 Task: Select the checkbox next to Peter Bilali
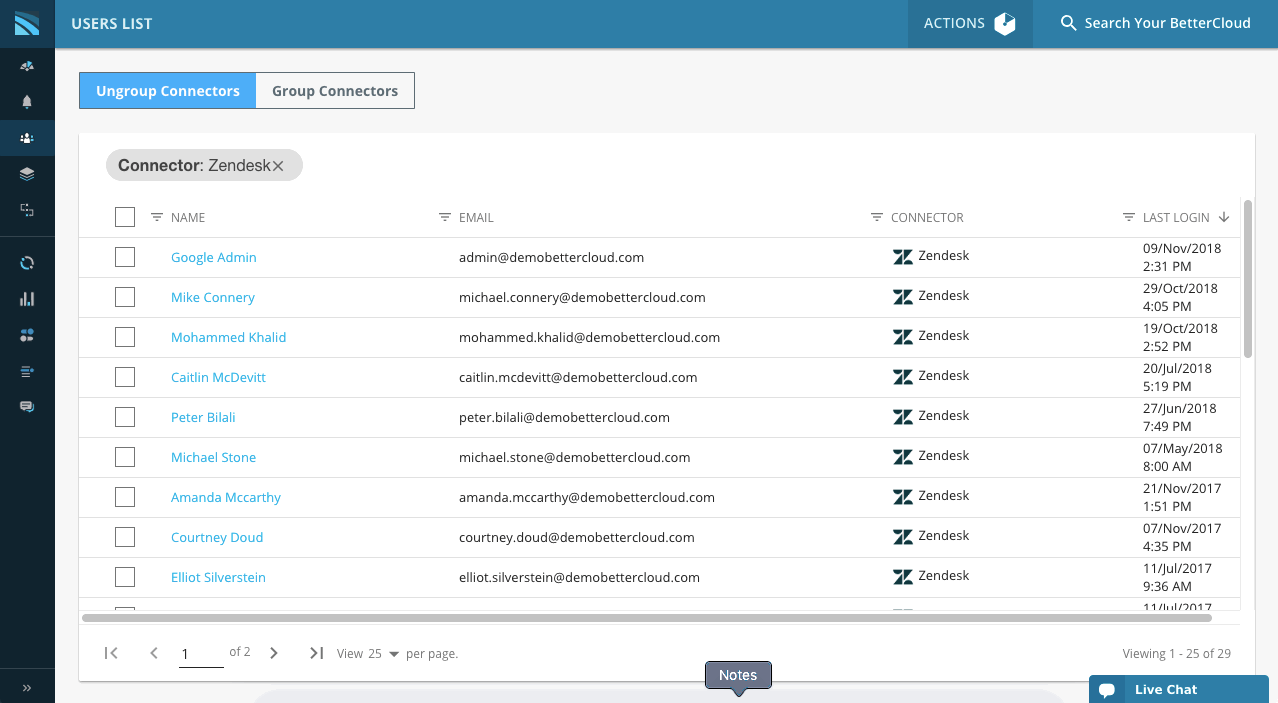(125, 417)
